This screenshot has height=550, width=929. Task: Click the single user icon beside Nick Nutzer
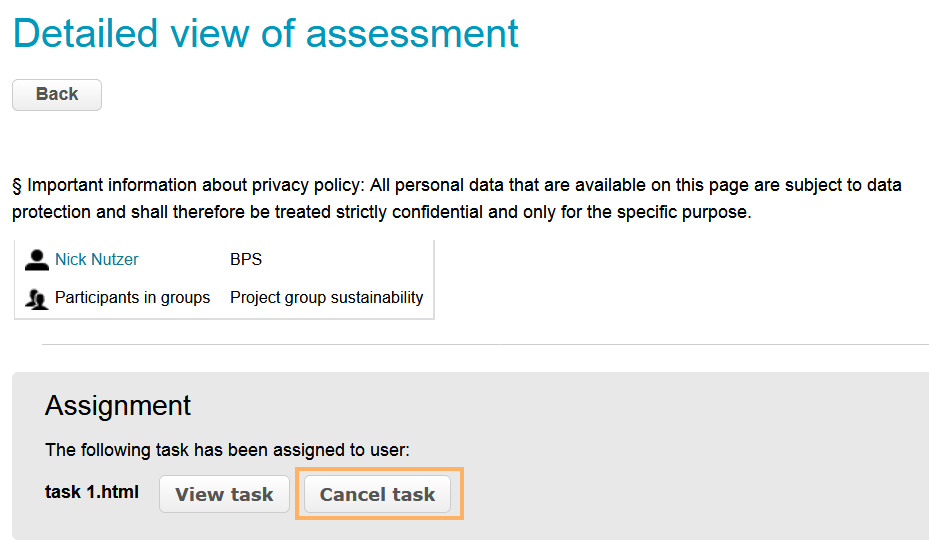click(x=37, y=260)
